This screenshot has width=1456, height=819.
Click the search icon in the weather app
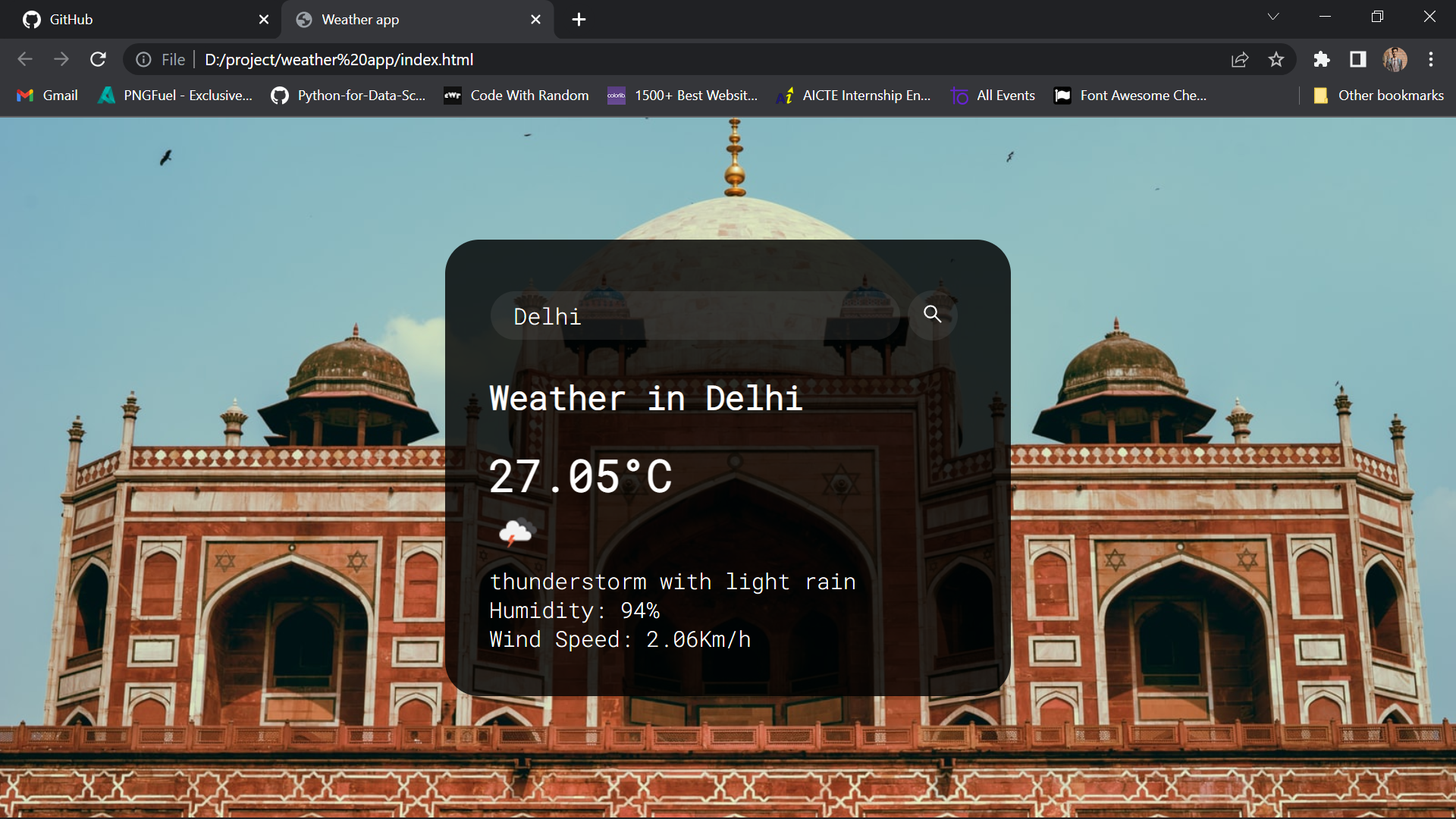tap(932, 315)
